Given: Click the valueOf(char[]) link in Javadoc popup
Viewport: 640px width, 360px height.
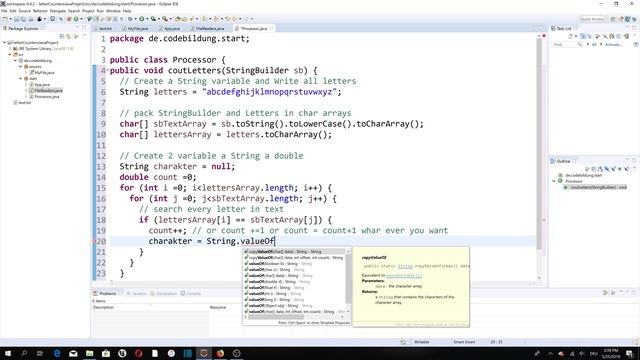Looking at the screenshot, I should click(404, 276).
